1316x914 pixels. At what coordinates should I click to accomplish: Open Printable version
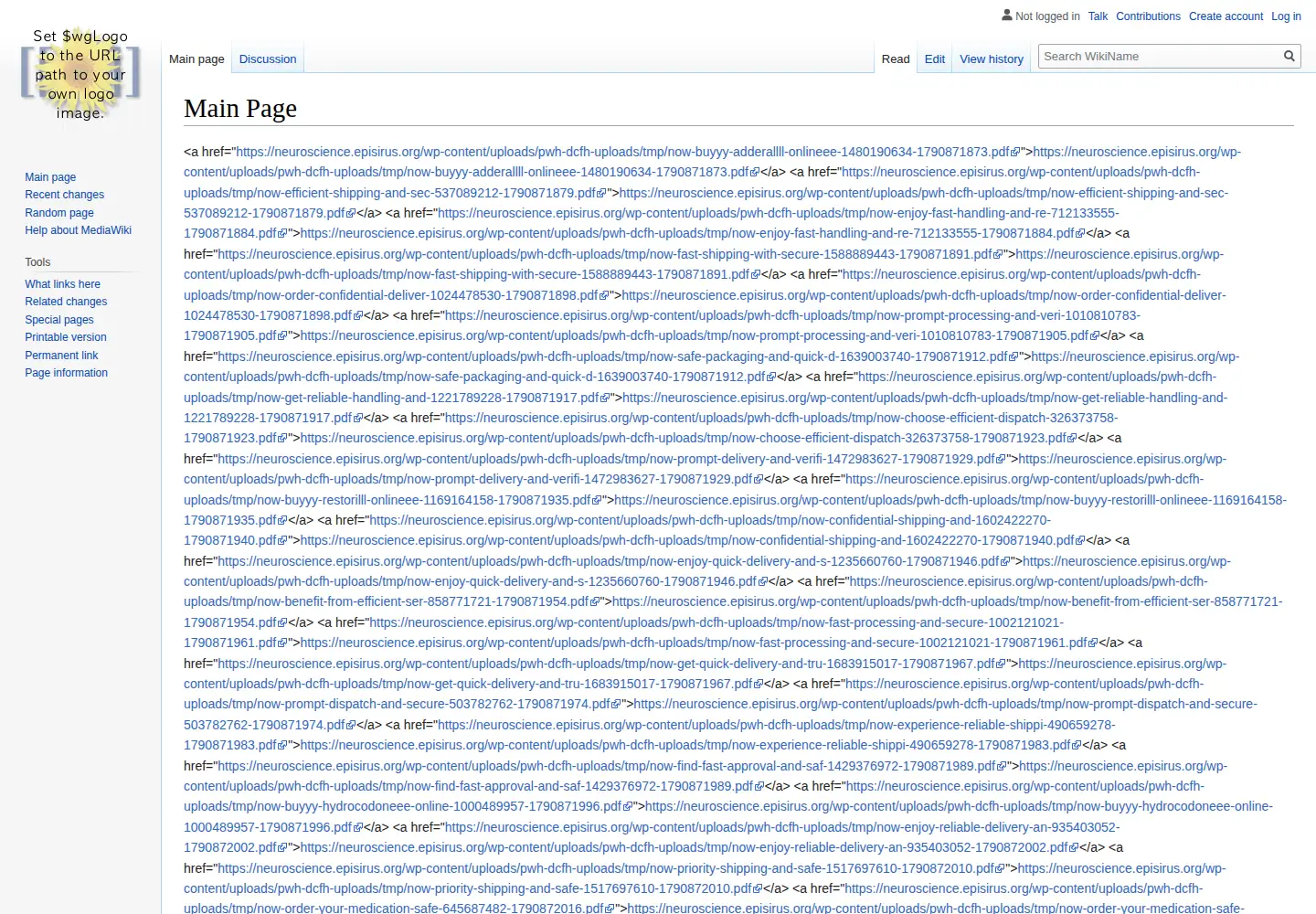click(x=66, y=337)
